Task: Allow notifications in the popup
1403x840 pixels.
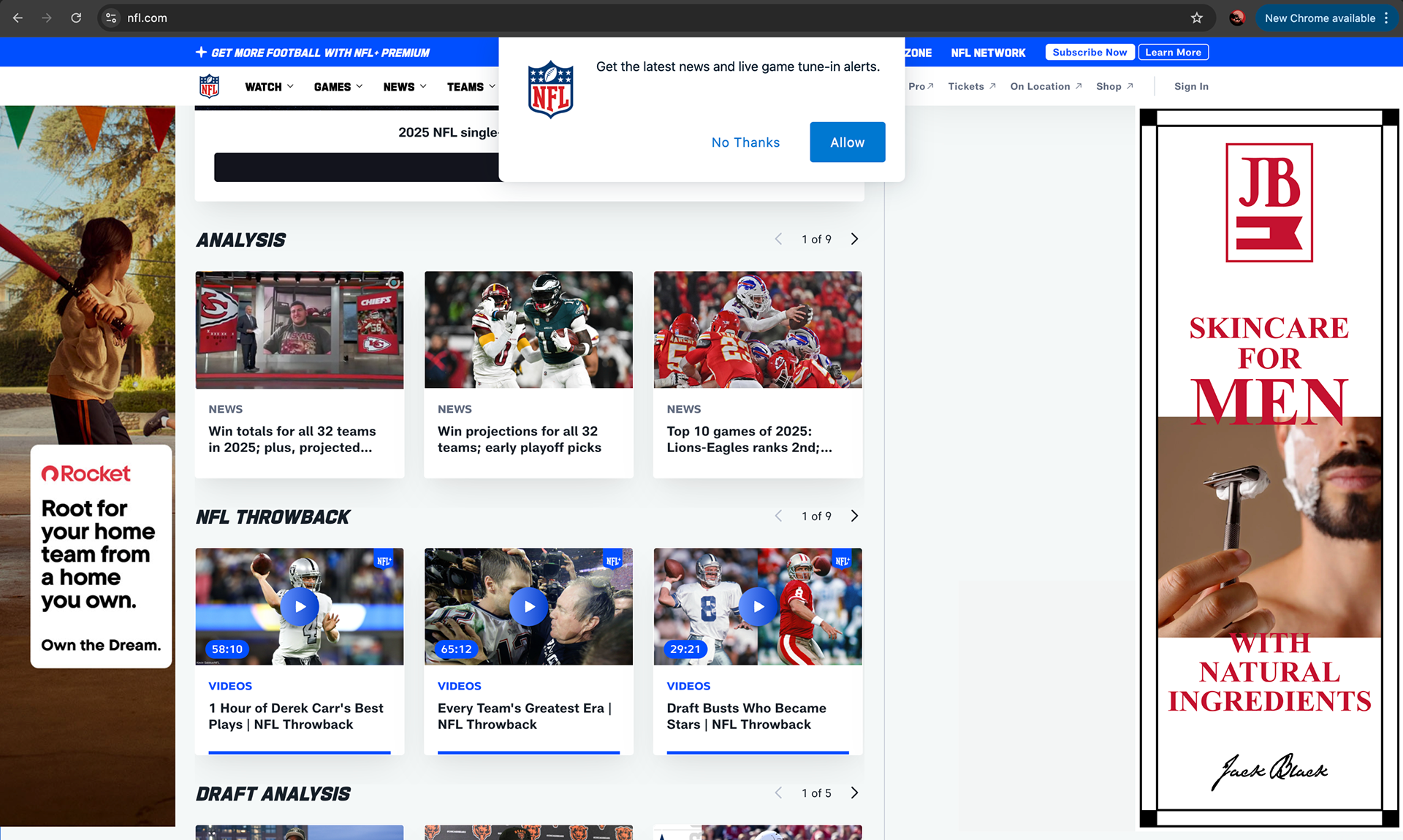Action: click(x=847, y=142)
